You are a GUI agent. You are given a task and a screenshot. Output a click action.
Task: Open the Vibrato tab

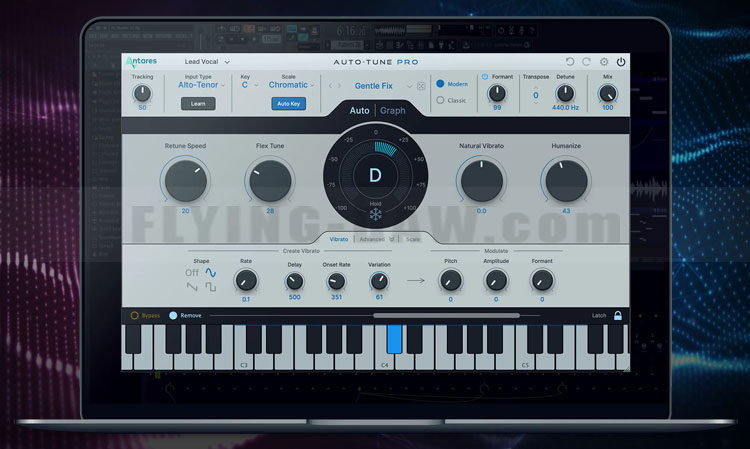tap(339, 239)
